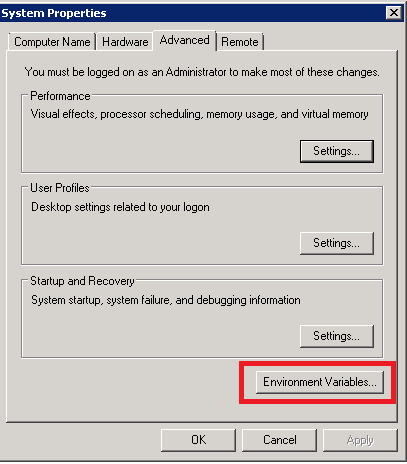
Task: Click the system startup debugging description
Action: [x=166, y=300]
